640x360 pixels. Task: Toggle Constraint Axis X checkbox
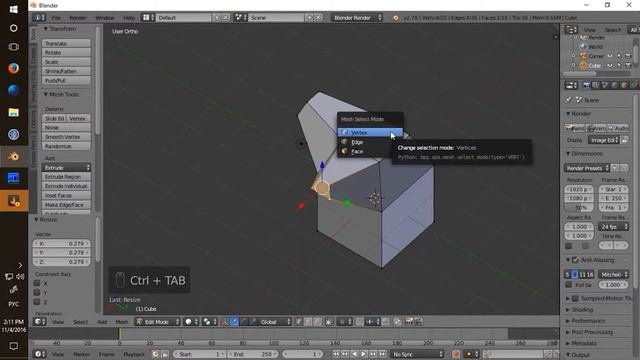click(x=37, y=283)
